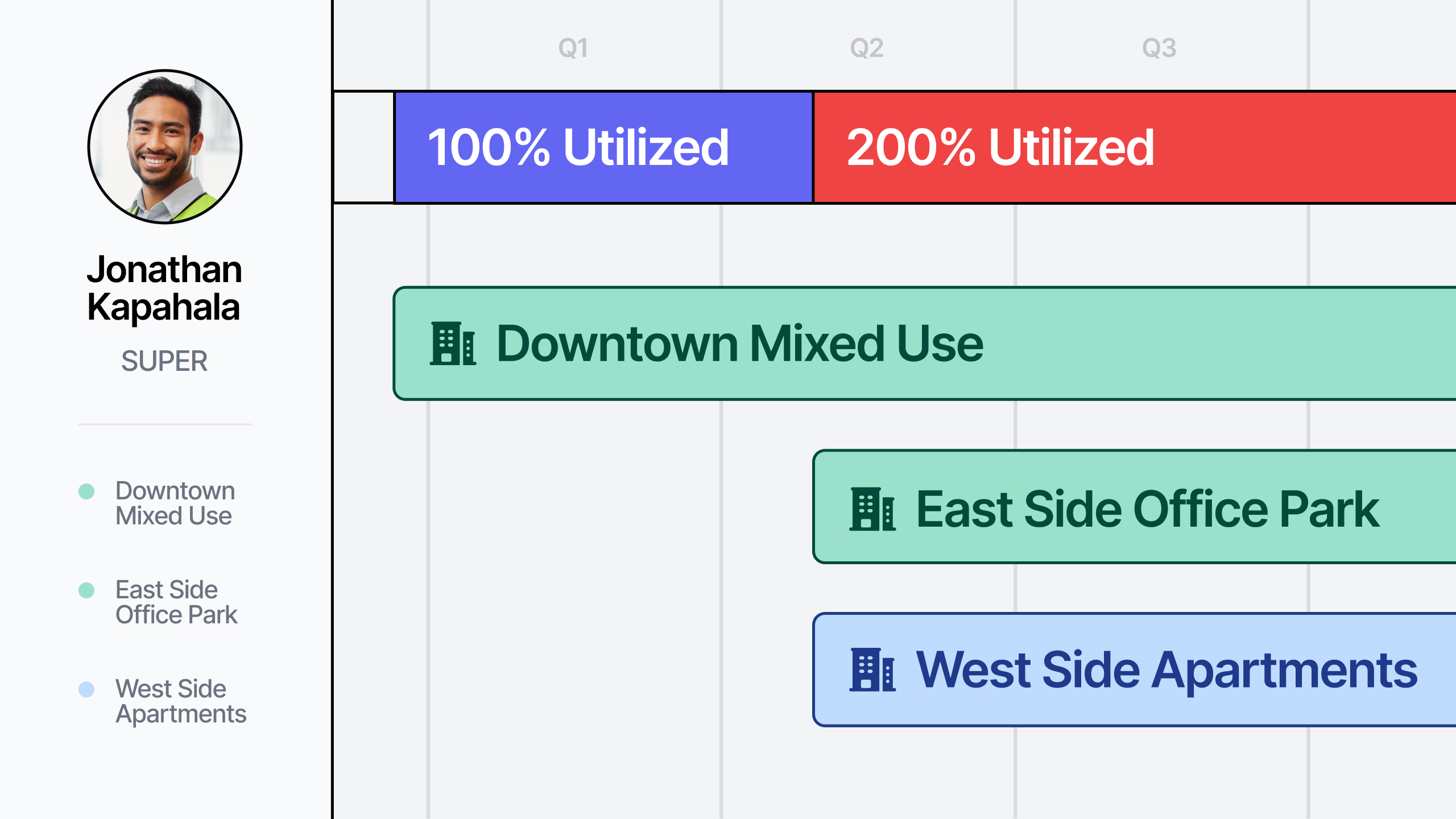Click Downtown Mixed Use in sidebar legend
Image resolution: width=1456 pixels, height=819 pixels.
175,503
